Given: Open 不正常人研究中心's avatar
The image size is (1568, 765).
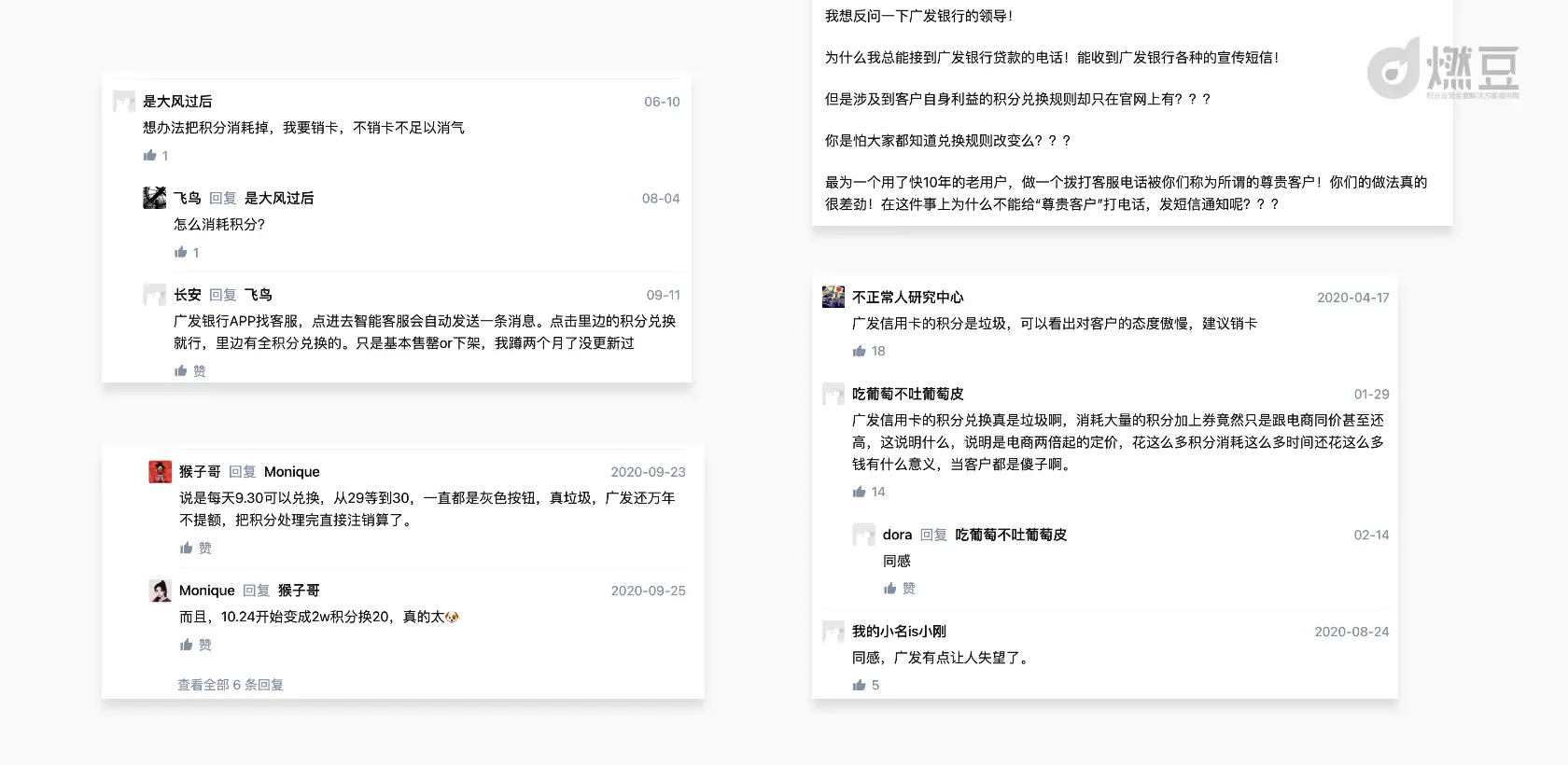Looking at the screenshot, I should (833, 297).
